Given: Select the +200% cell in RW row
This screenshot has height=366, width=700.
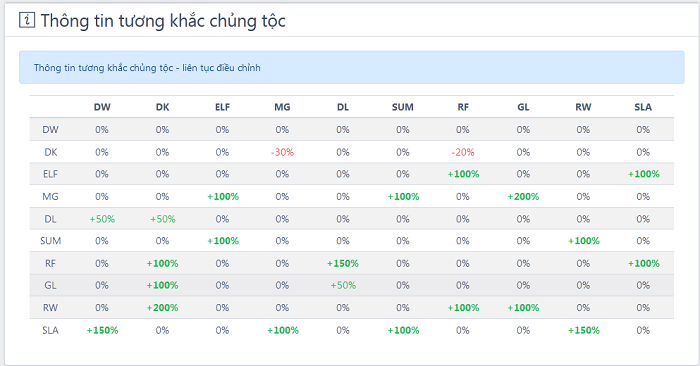Looking at the screenshot, I should pyautogui.click(x=162, y=308).
